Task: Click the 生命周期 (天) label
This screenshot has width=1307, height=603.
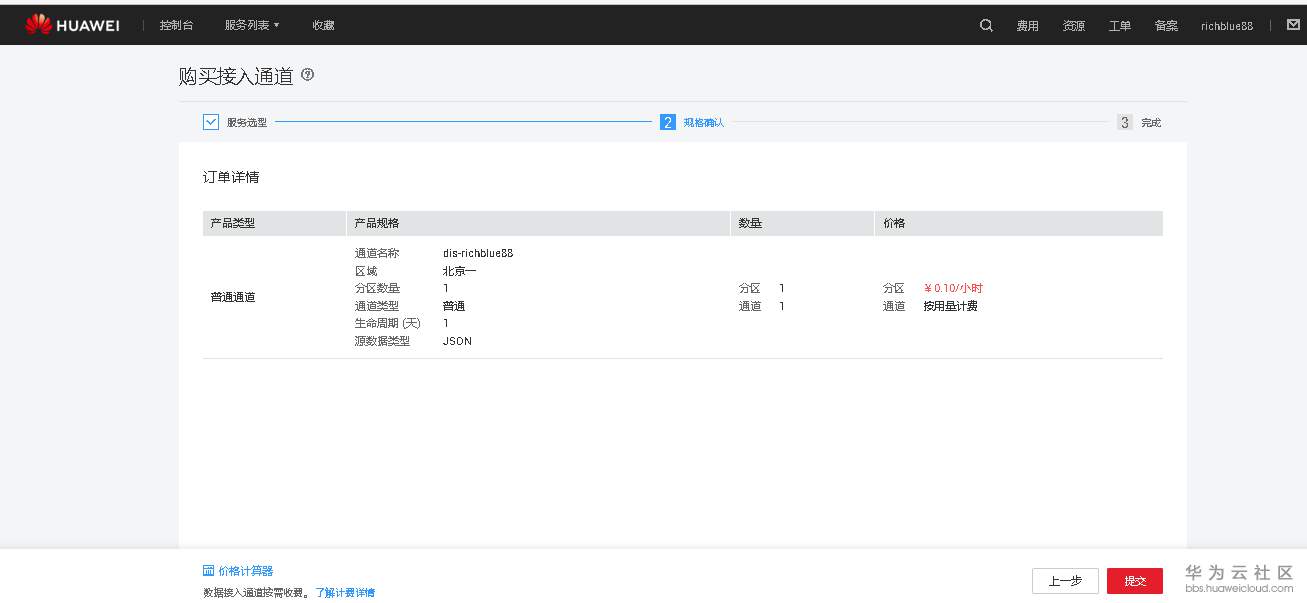Action: click(388, 324)
